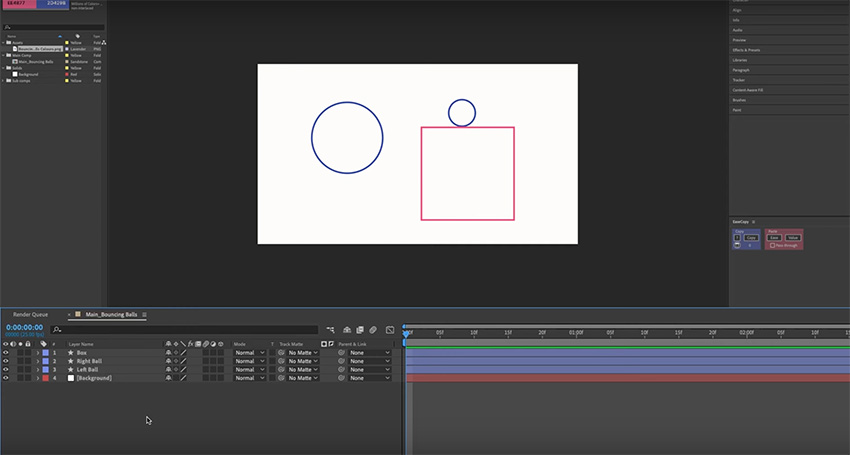Open the blending Mode dropdown for Right Ball
Image resolution: width=850 pixels, height=455 pixels.
(249, 361)
